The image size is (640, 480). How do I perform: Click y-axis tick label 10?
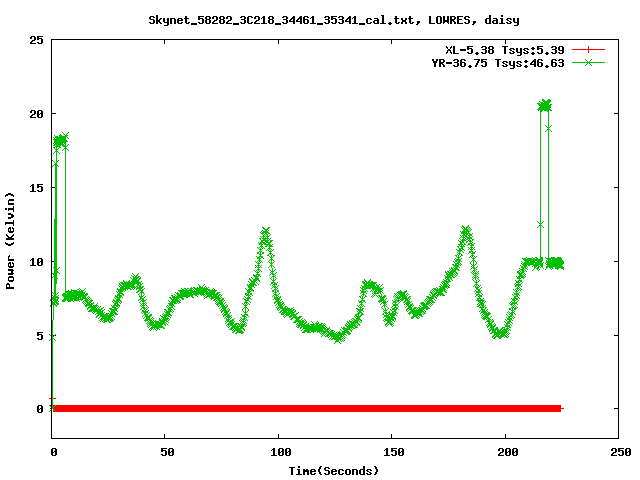(36, 262)
